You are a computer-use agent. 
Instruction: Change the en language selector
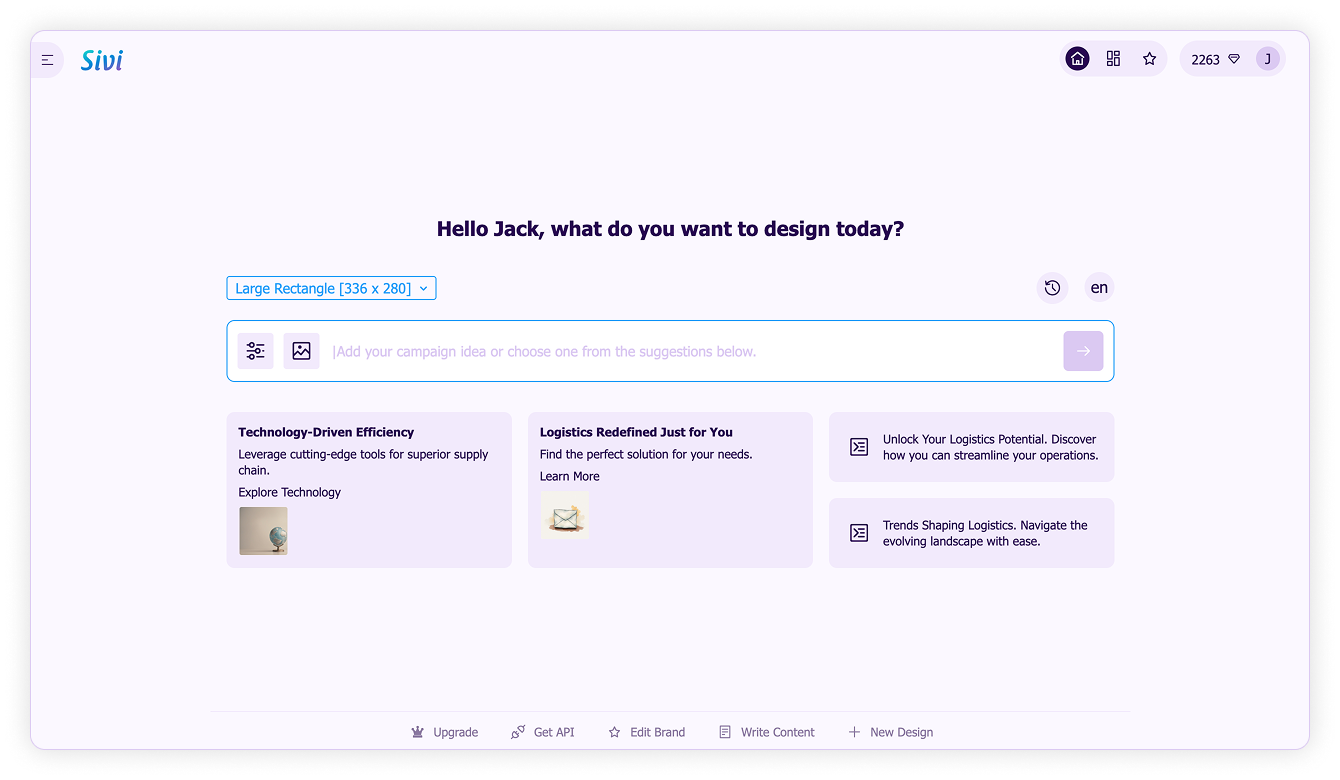tap(1099, 288)
